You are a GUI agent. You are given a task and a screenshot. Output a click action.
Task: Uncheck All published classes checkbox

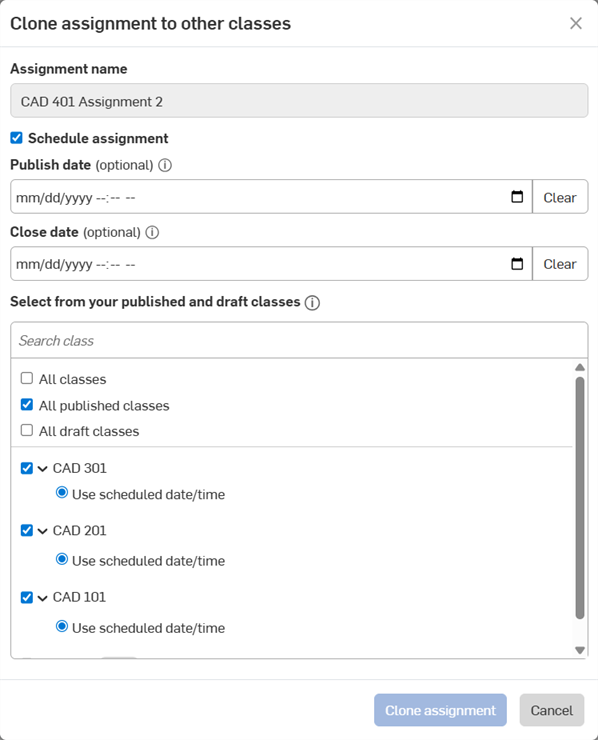click(27, 404)
